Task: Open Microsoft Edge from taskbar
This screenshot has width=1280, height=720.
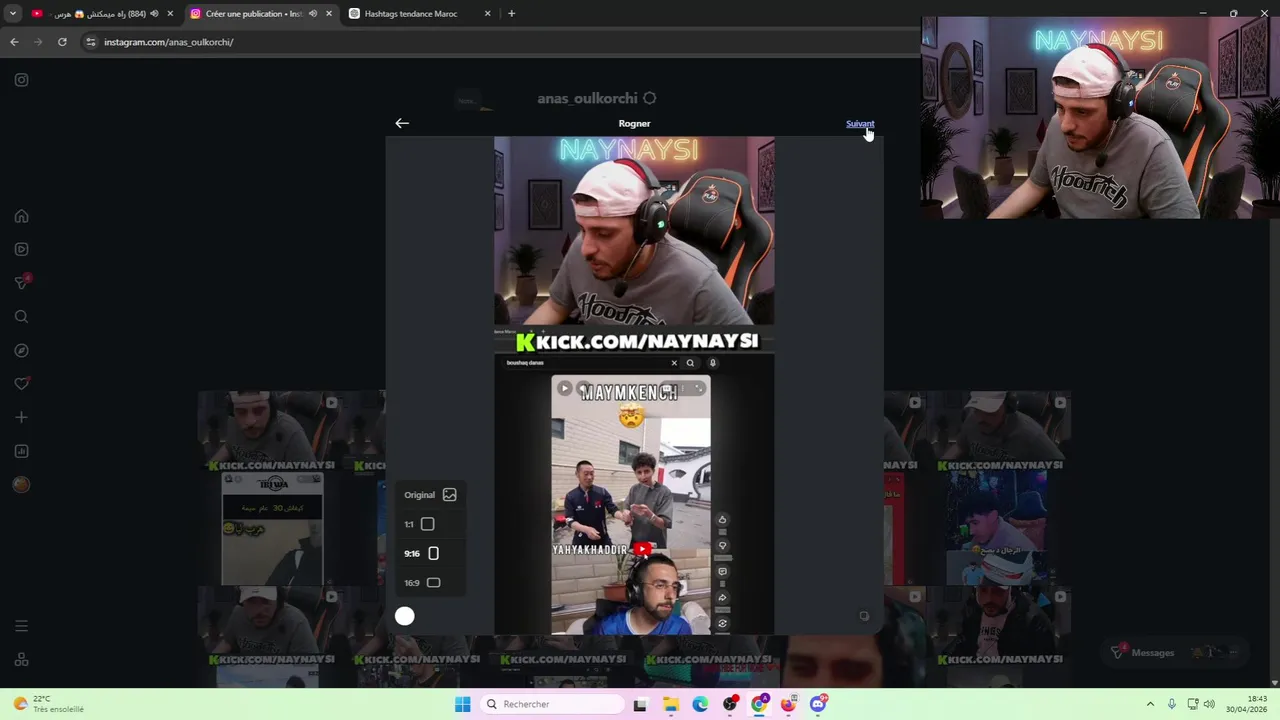Action: pyautogui.click(x=700, y=704)
